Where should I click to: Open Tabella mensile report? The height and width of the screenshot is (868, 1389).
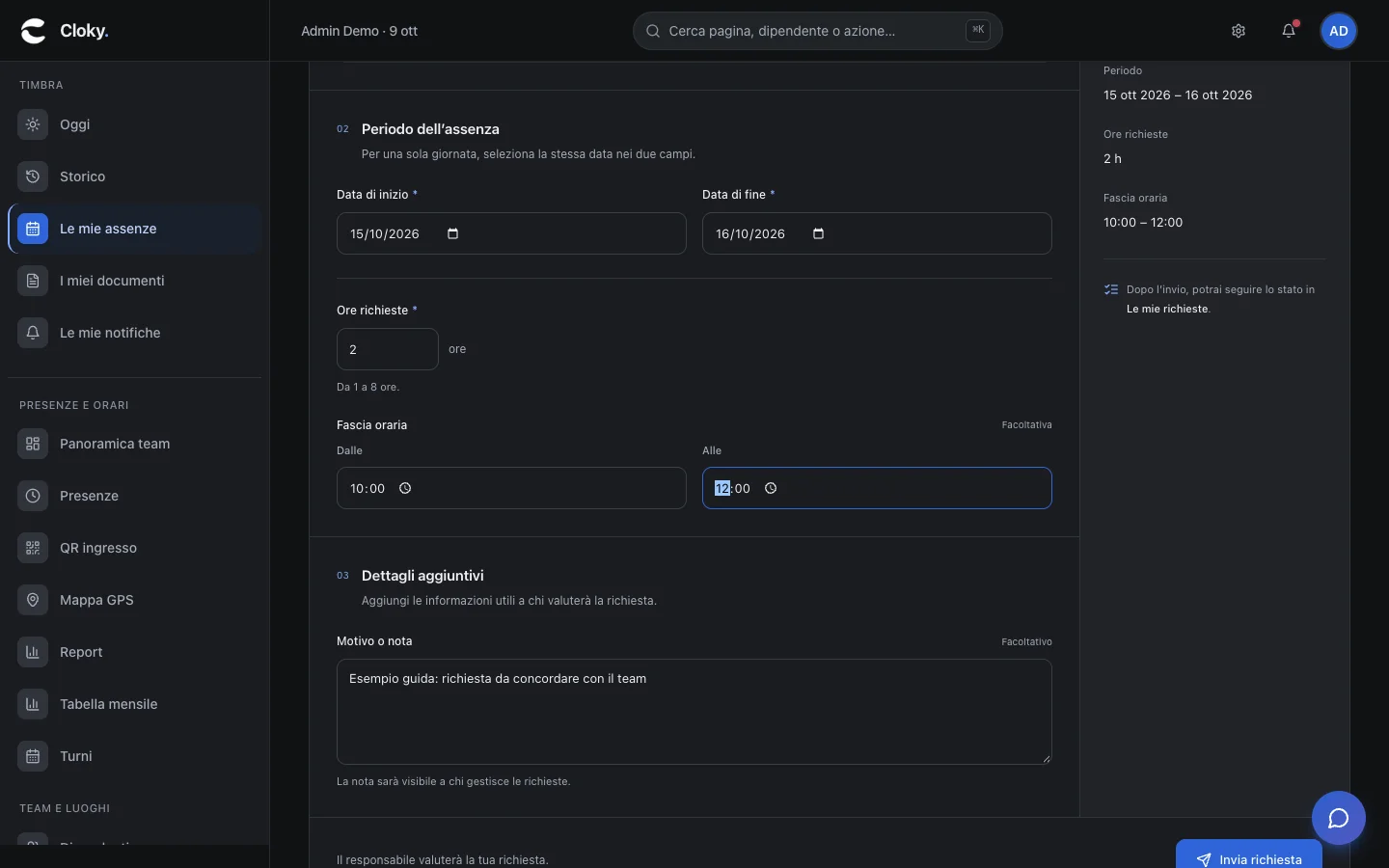click(x=135, y=704)
